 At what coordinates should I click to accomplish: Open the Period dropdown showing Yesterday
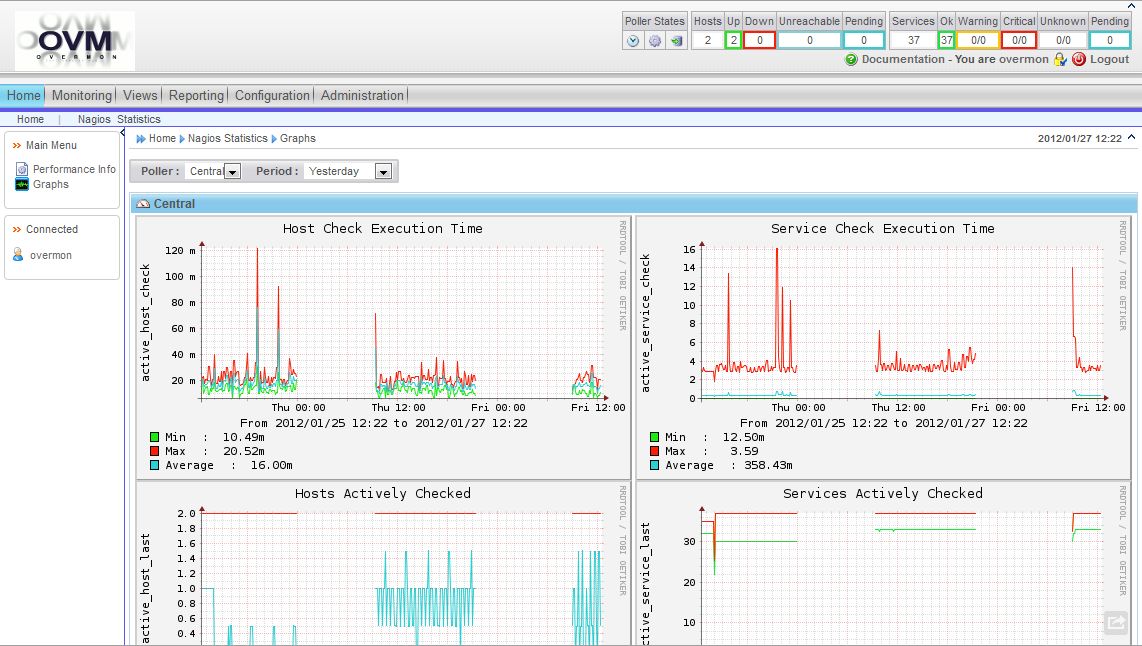click(348, 171)
